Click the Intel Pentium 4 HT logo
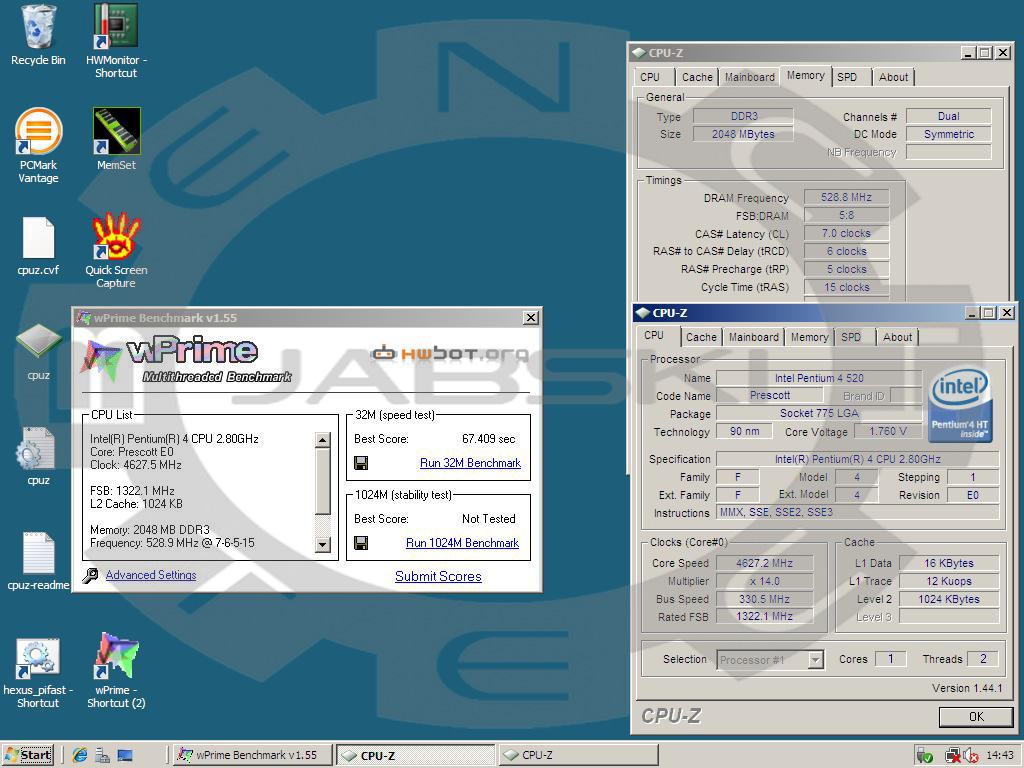The image size is (1024, 768). [x=960, y=405]
